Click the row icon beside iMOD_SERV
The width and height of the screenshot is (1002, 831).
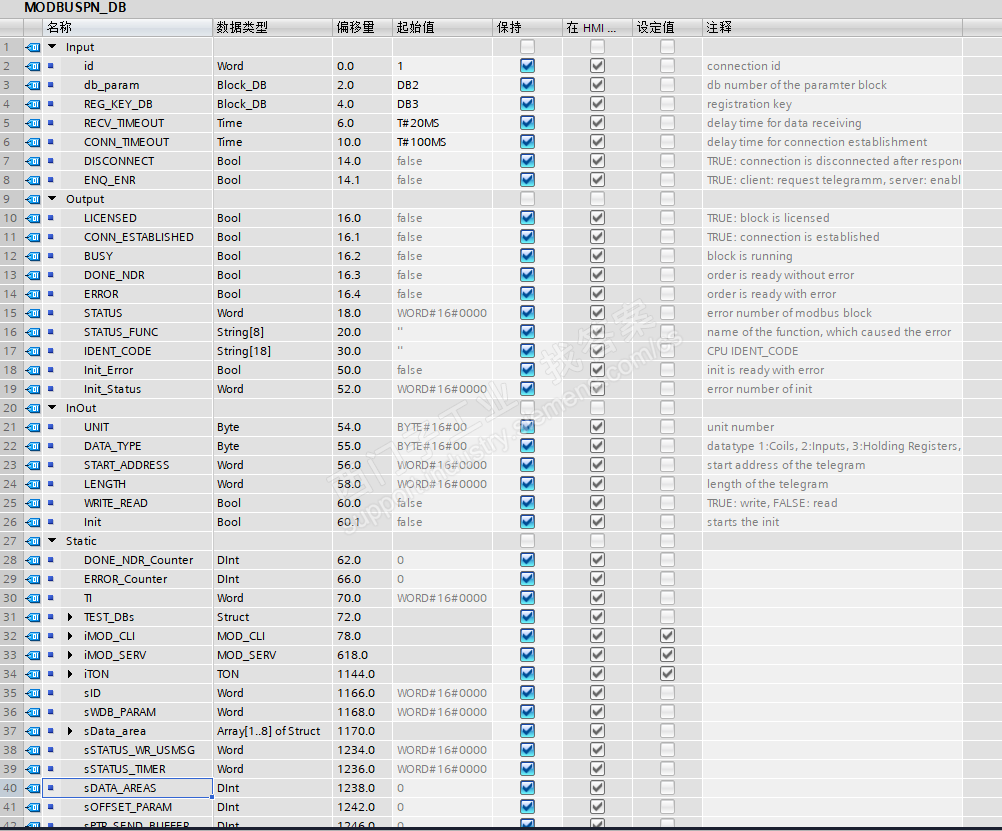(33, 655)
